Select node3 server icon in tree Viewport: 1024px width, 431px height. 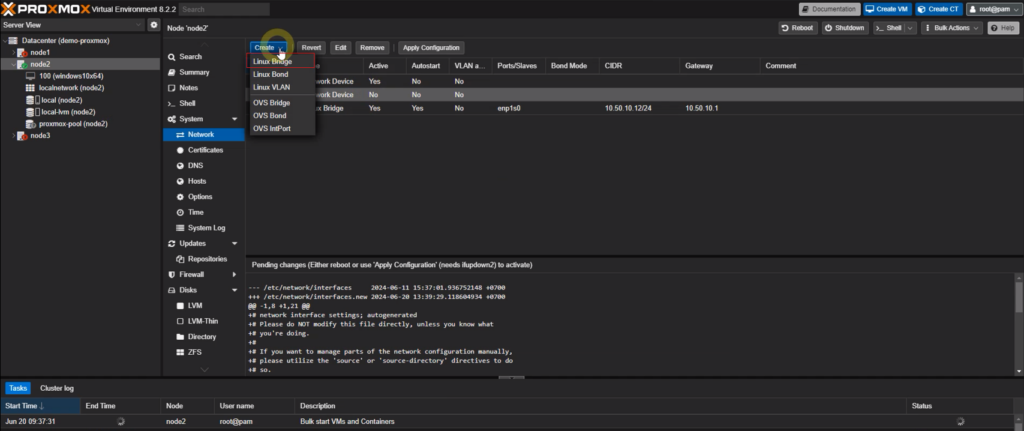point(22,136)
